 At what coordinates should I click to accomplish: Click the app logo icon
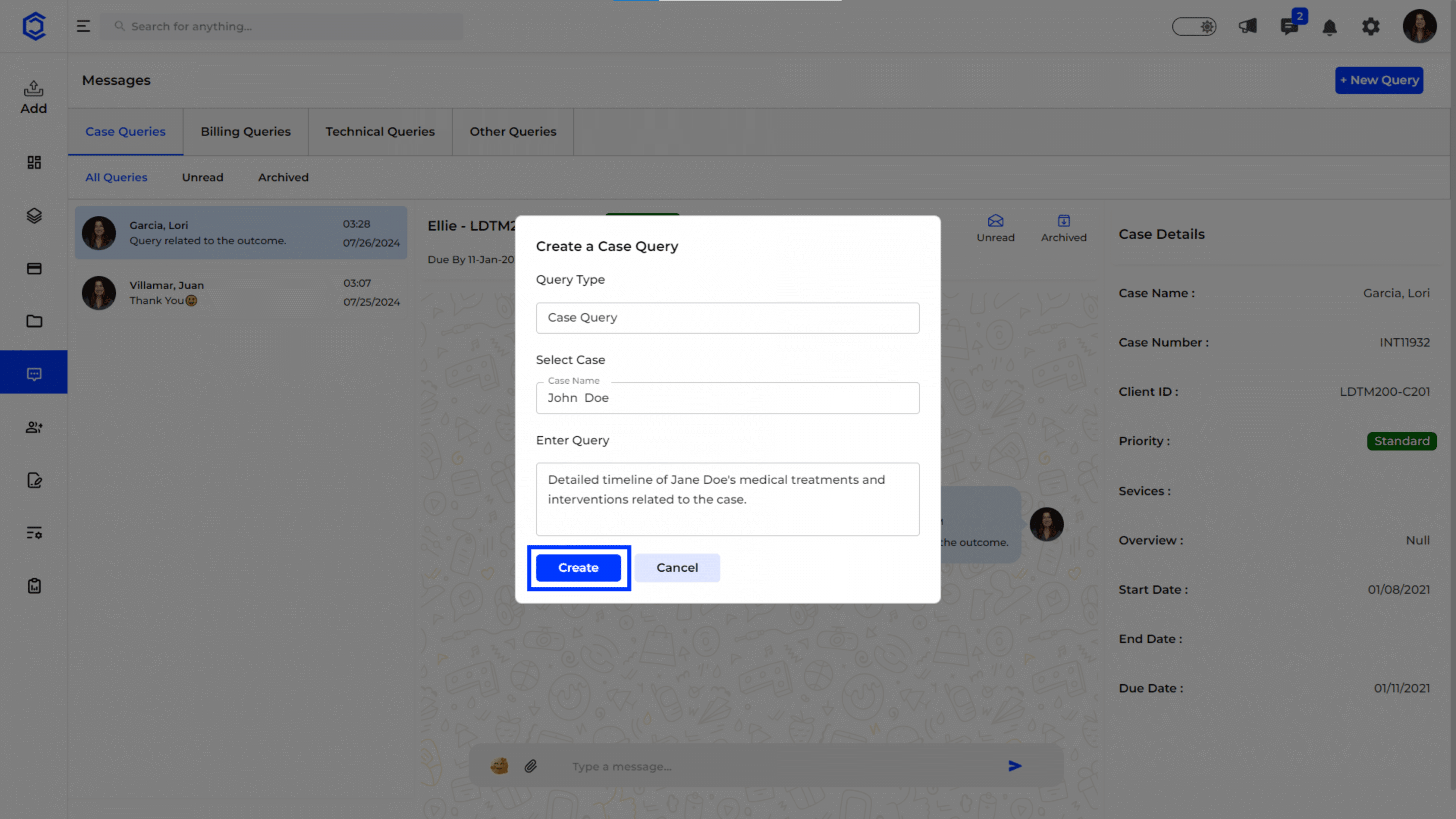[34, 26]
